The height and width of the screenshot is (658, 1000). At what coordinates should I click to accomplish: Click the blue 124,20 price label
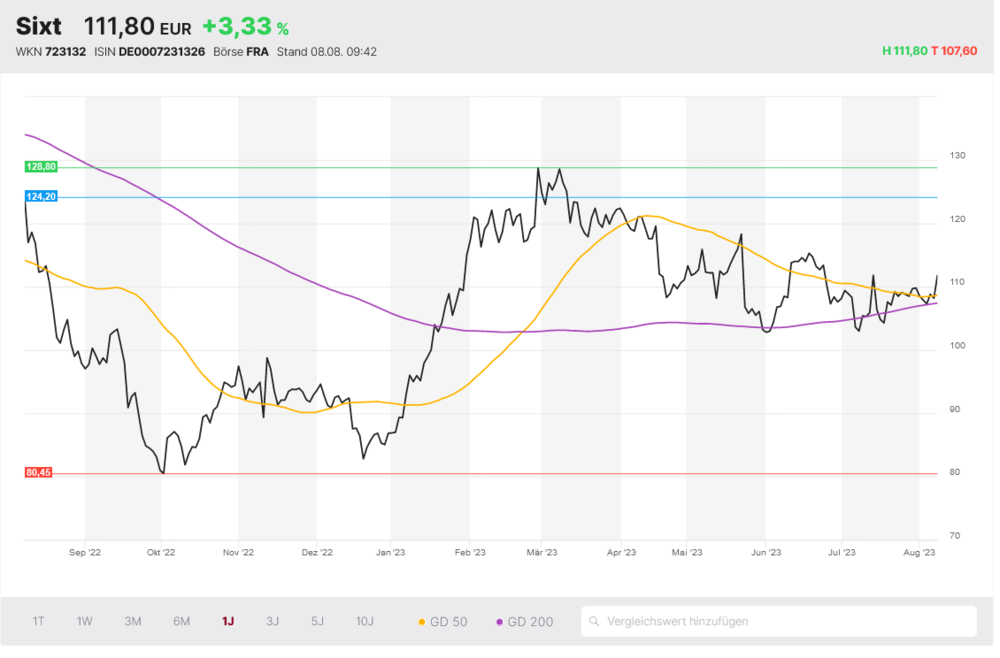pyautogui.click(x=41, y=197)
